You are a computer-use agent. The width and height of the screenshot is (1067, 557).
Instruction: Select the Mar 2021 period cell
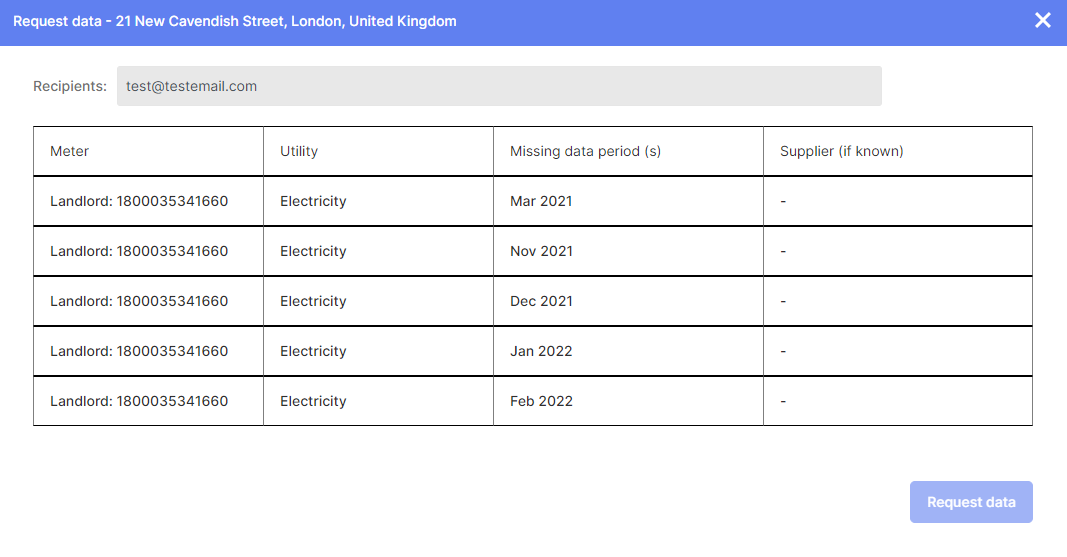[x=541, y=201]
